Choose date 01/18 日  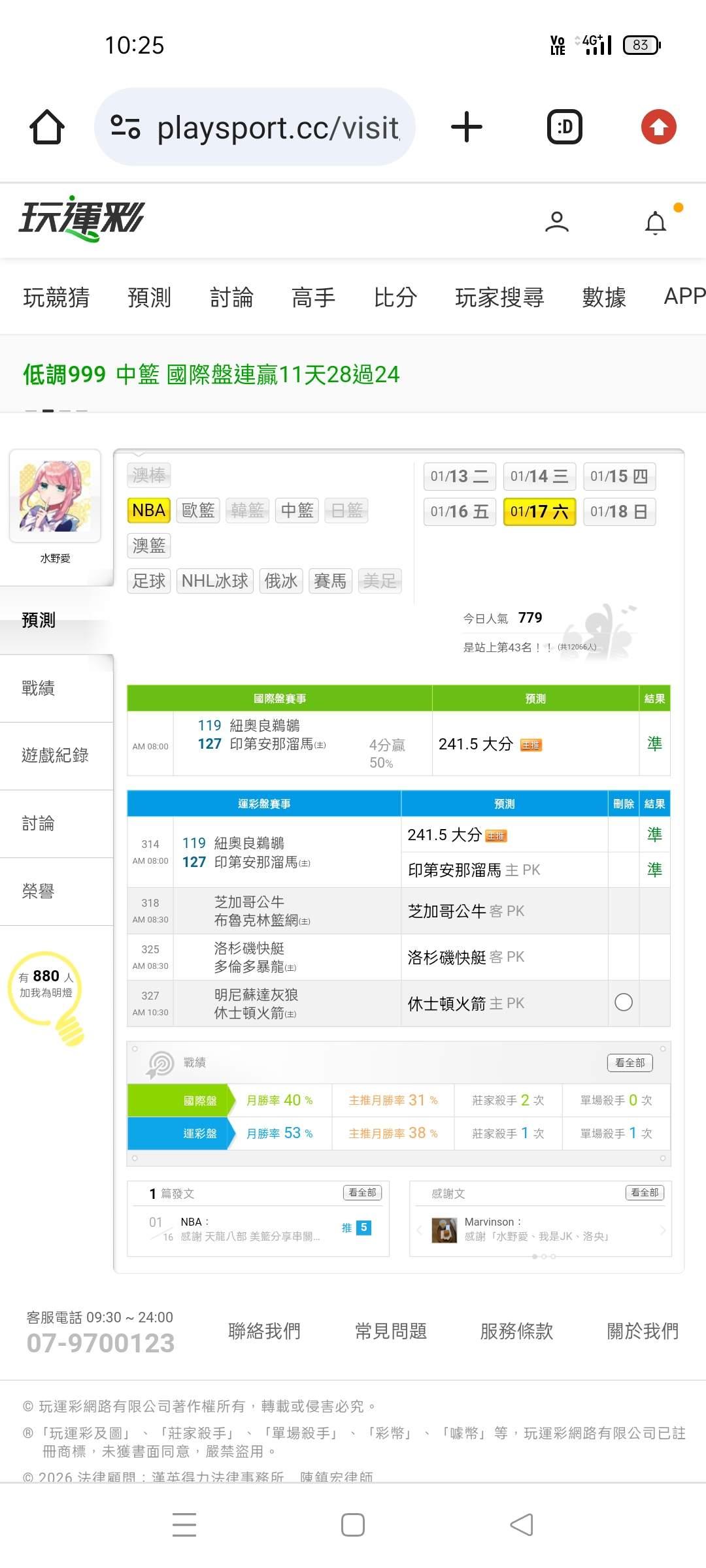[x=619, y=512]
